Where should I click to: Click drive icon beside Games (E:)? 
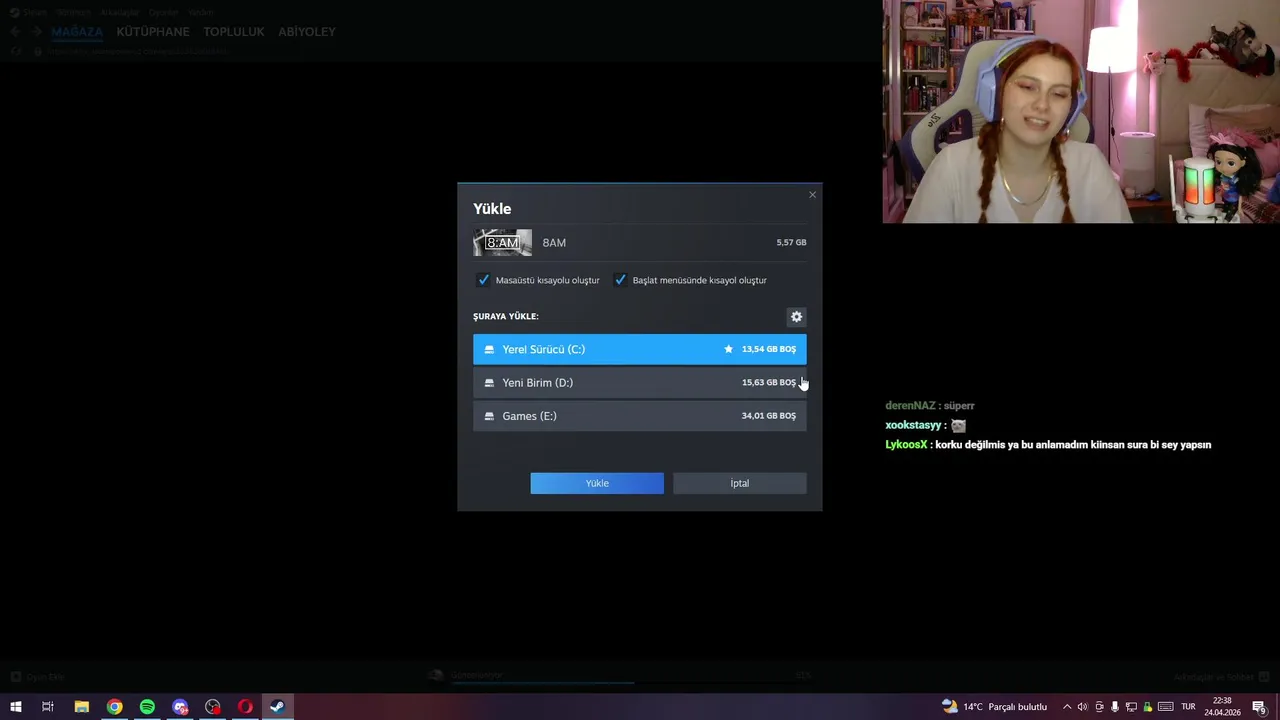click(489, 416)
